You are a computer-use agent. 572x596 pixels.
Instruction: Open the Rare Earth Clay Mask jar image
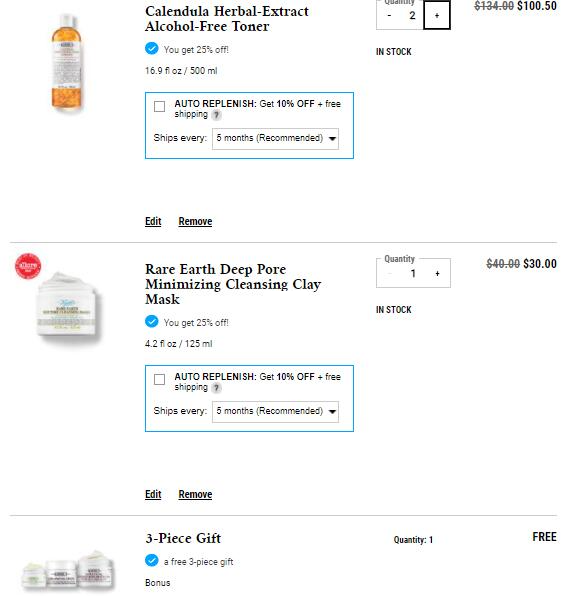(x=68, y=306)
